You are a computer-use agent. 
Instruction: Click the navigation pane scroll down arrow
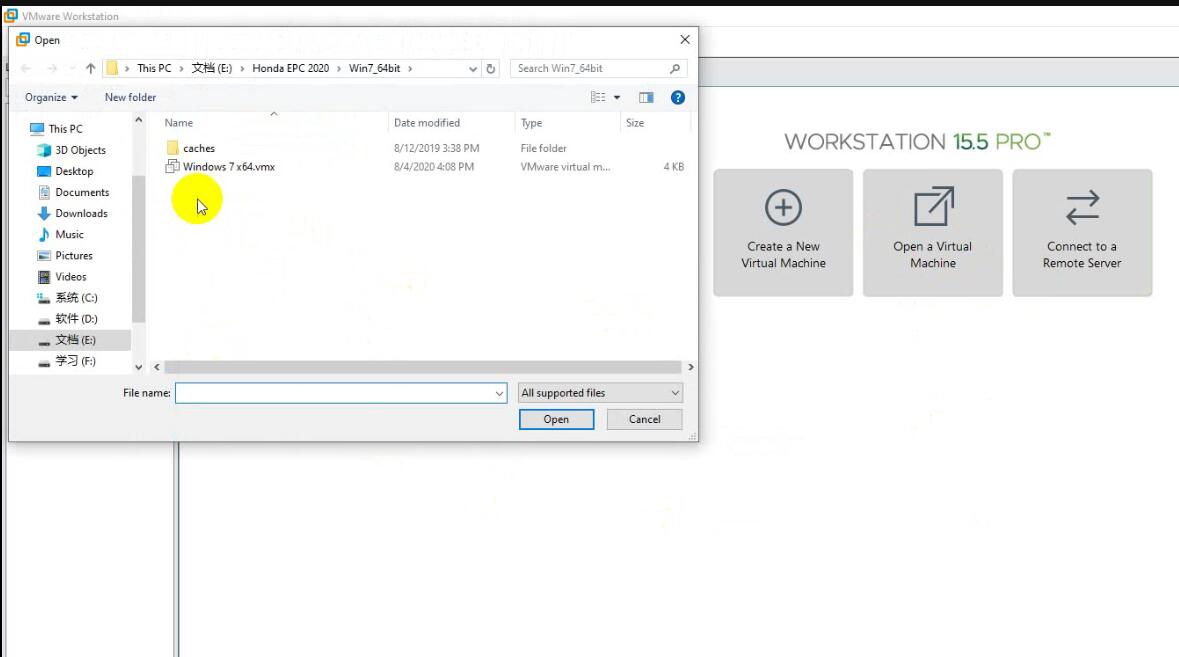[138, 367]
